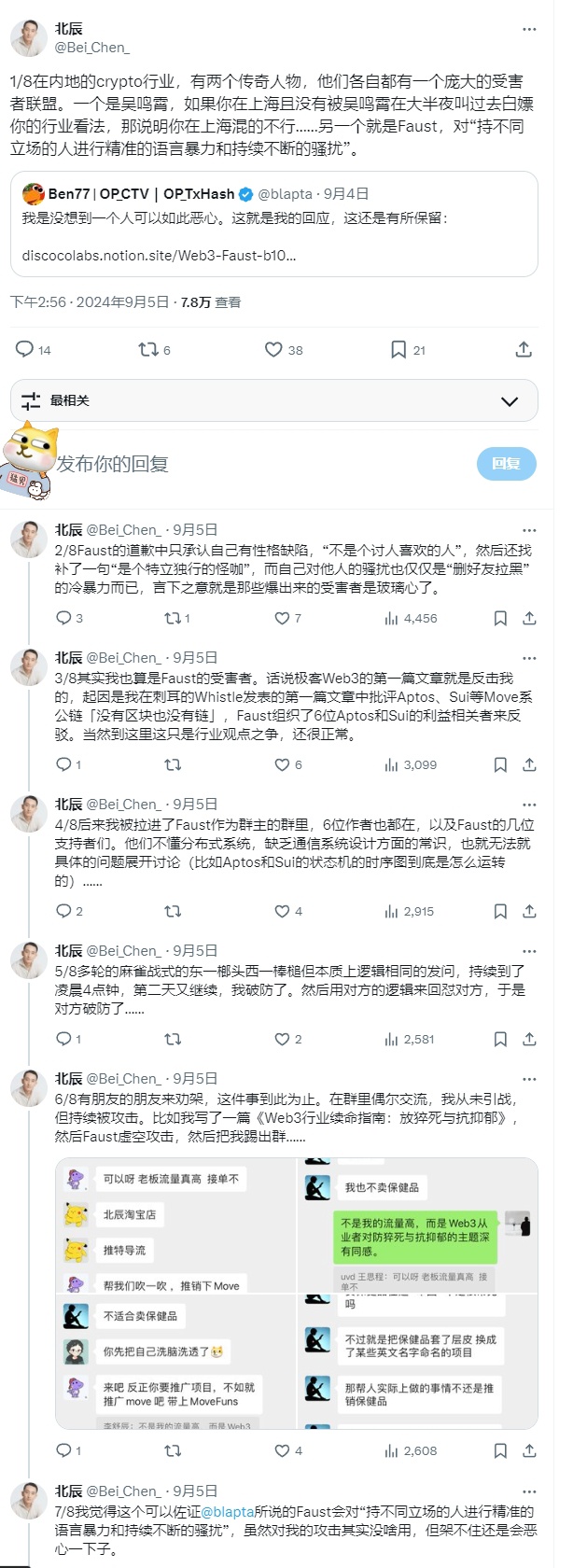Open the more options menu on the main post
This screenshot has height=1568, width=573.
coord(529,29)
